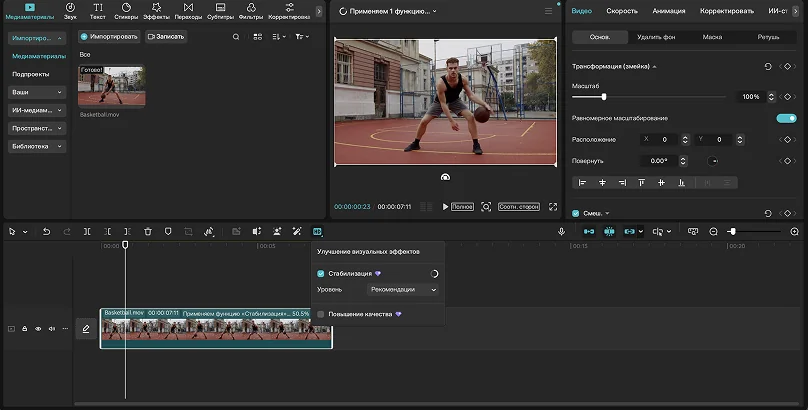Toggle track visibility eye icon

point(38,329)
